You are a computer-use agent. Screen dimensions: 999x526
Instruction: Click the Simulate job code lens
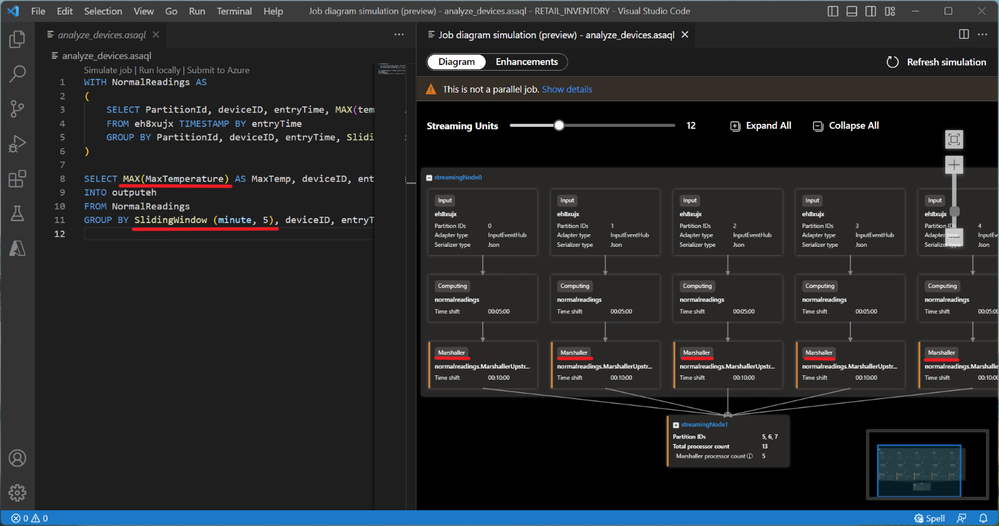108,70
